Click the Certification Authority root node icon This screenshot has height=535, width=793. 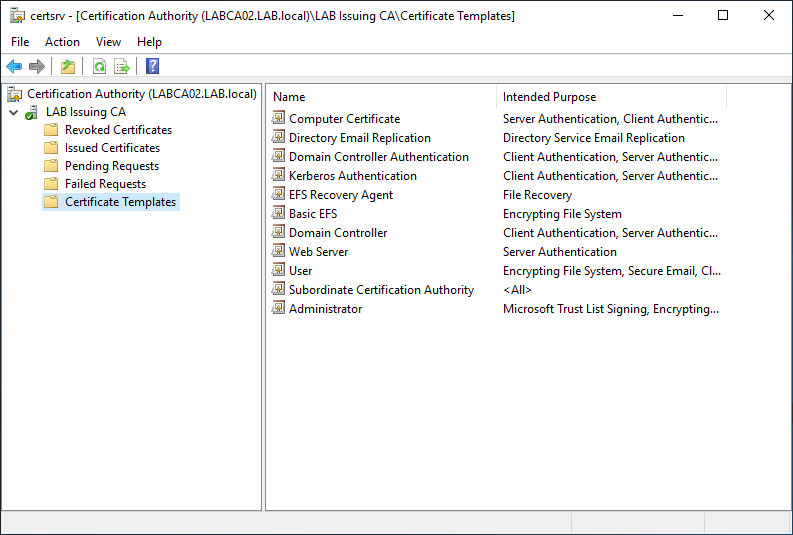[x=15, y=94]
